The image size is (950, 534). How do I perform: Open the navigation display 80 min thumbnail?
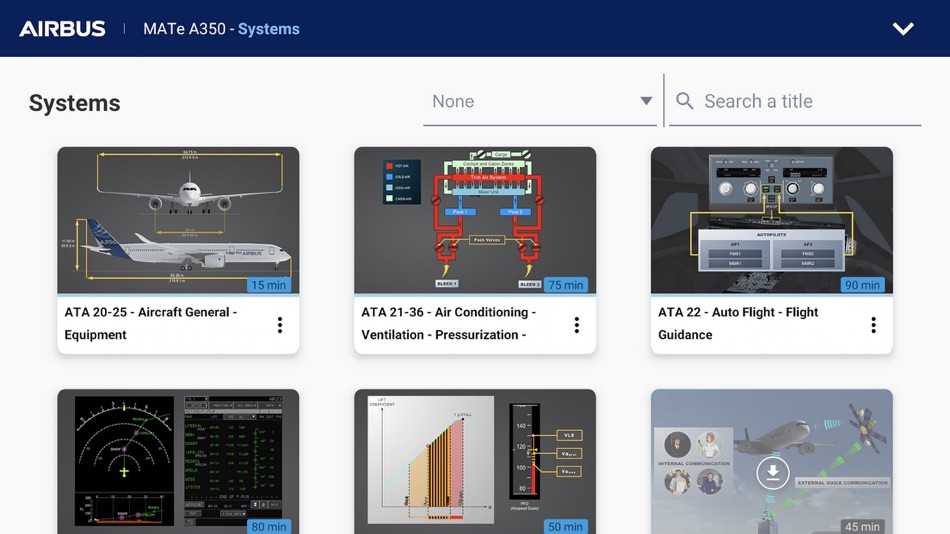(x=178, y=462)
